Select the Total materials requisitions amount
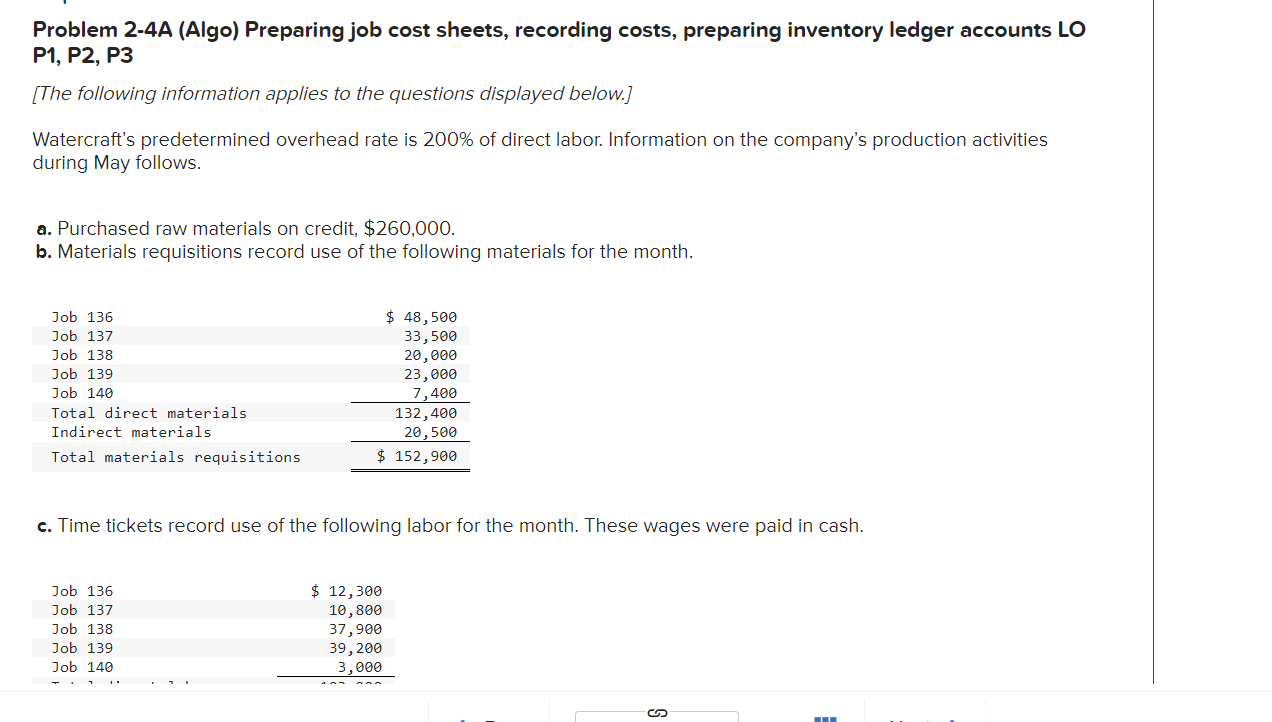The width and height of the screenshot is (1272, 722). point(176,456)
